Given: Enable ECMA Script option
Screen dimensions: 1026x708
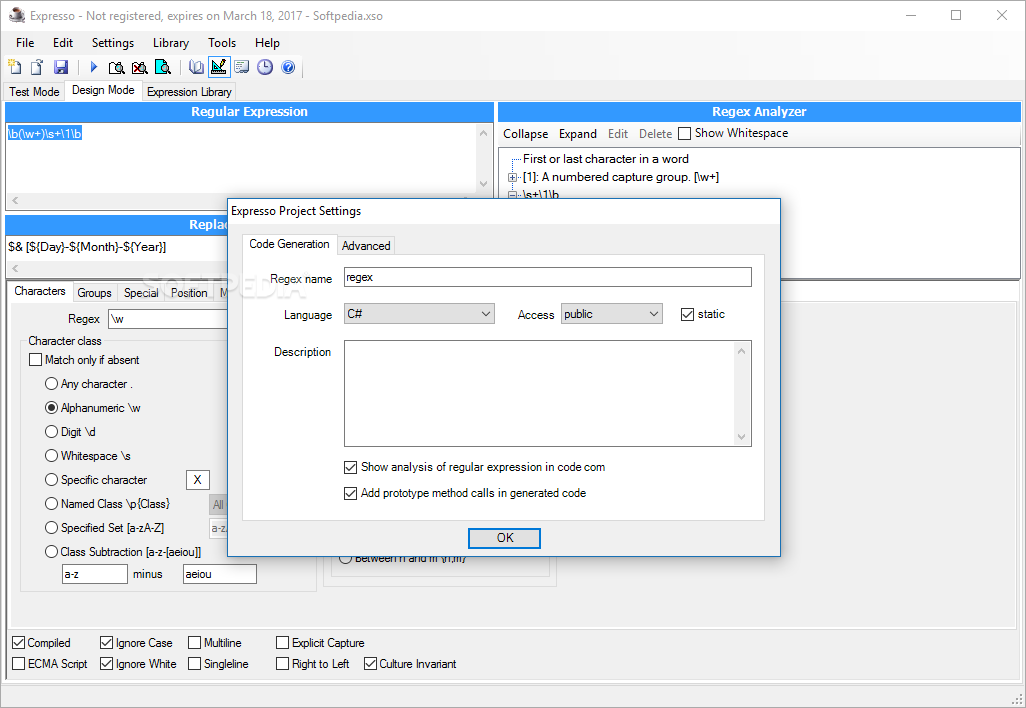Looking at the screenshot, I should (x=19, y=664).
